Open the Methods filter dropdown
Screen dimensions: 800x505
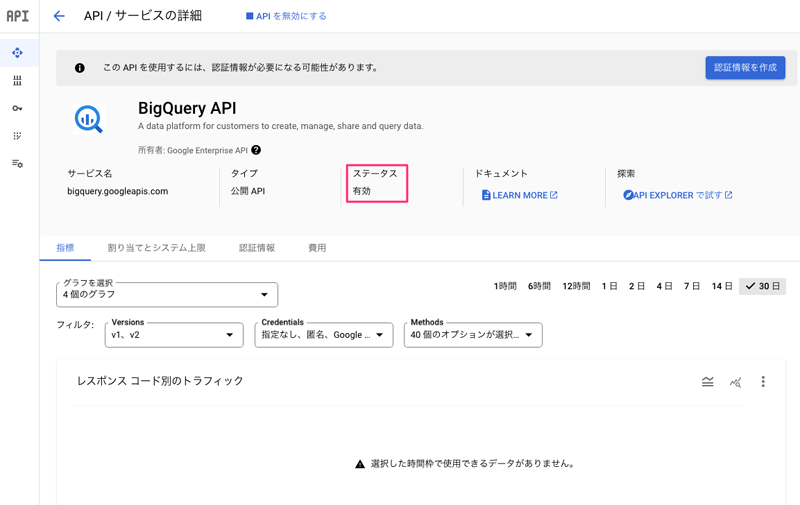pos(473,335)
